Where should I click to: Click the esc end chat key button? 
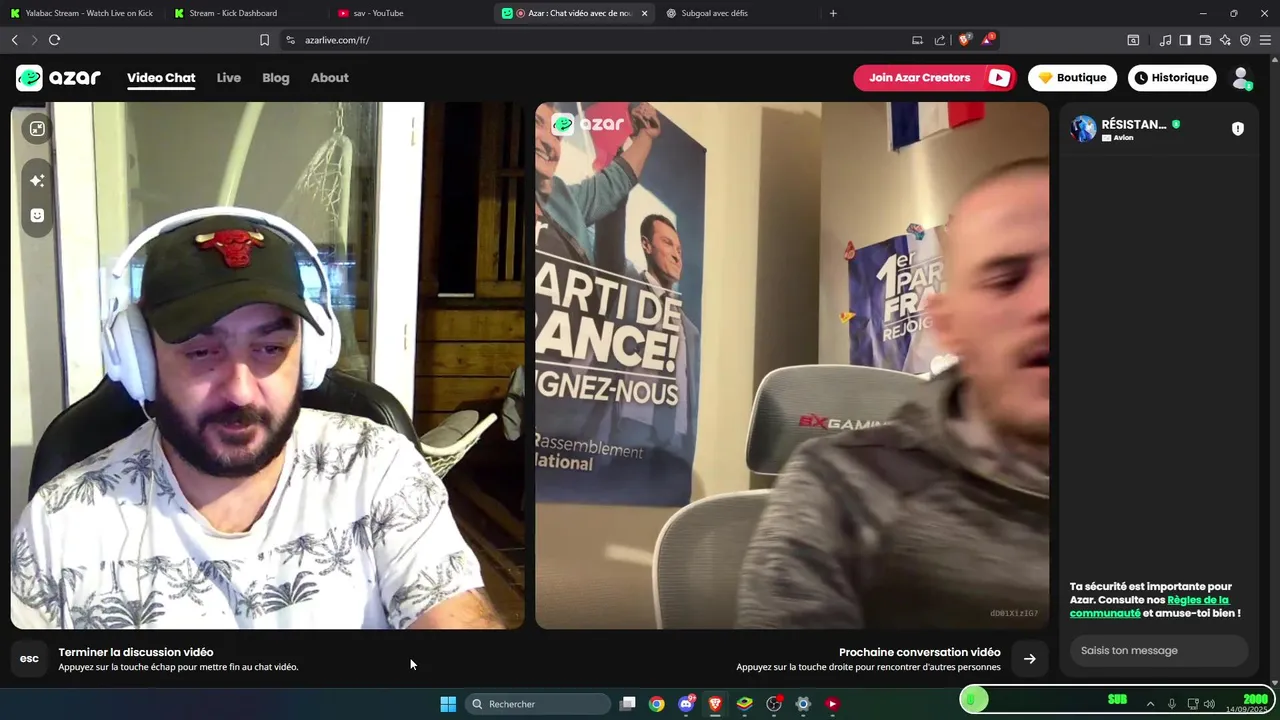coord(29,659)
